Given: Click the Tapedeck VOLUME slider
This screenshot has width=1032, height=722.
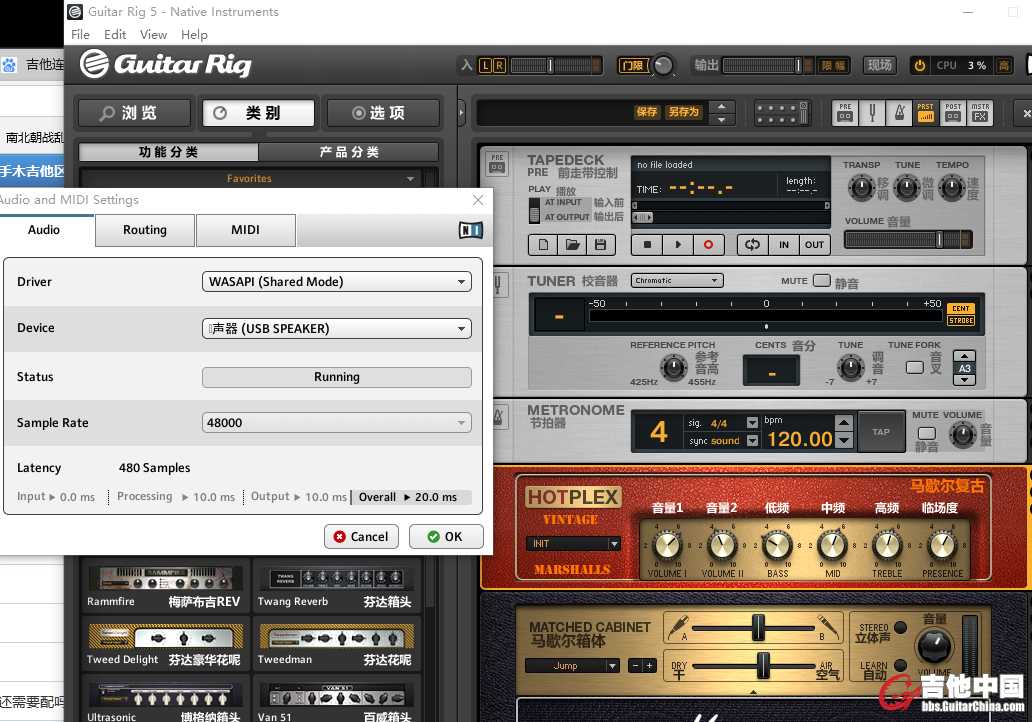Looking at the screenshot, I should click(x=908, y=240).
